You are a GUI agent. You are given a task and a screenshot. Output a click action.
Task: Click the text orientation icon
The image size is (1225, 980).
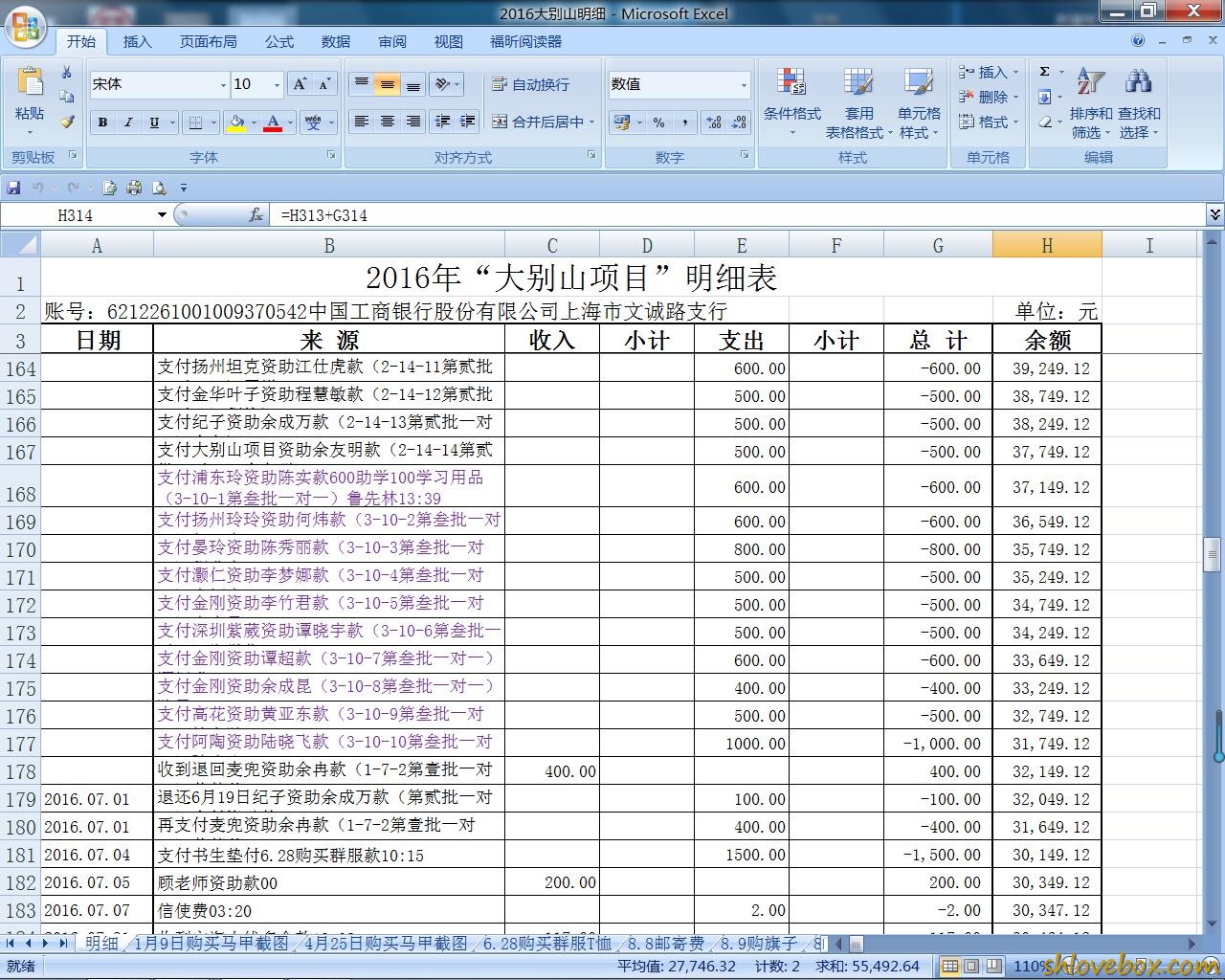click(442, 84)
